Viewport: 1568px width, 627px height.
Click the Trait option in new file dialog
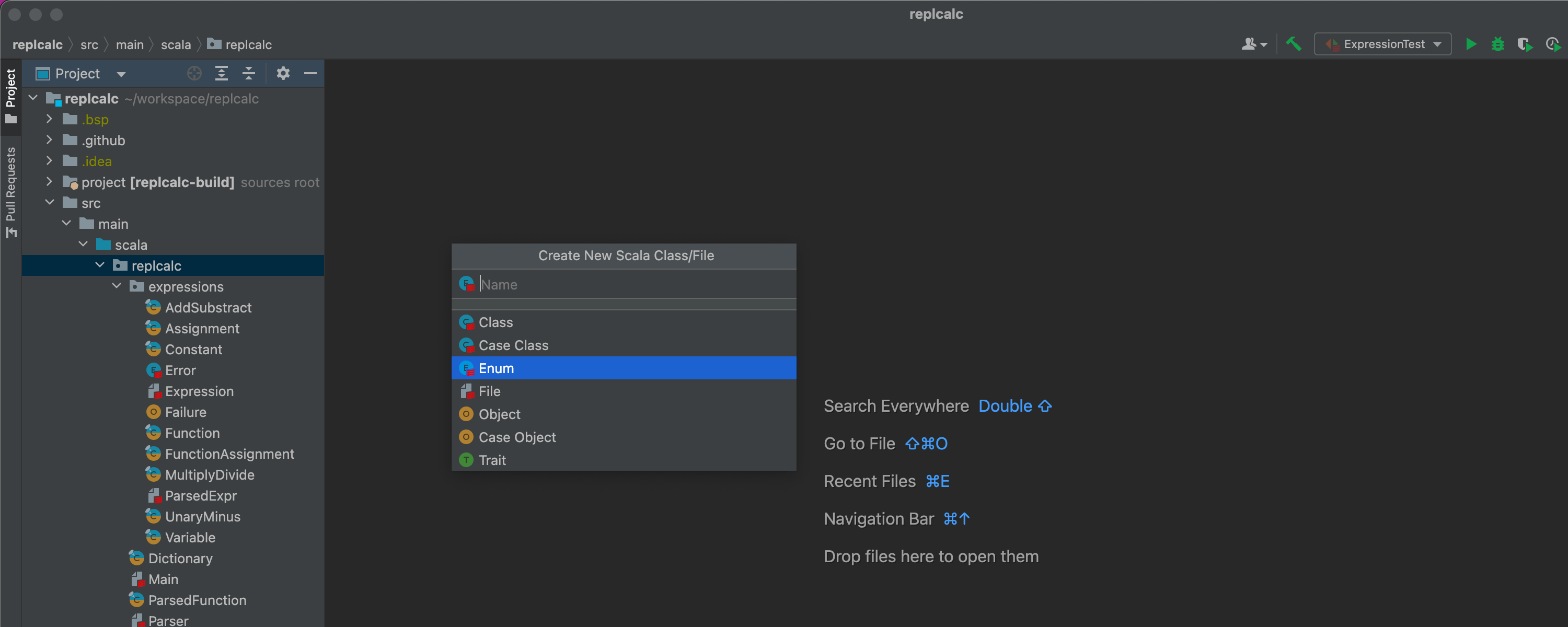(492, 459)
